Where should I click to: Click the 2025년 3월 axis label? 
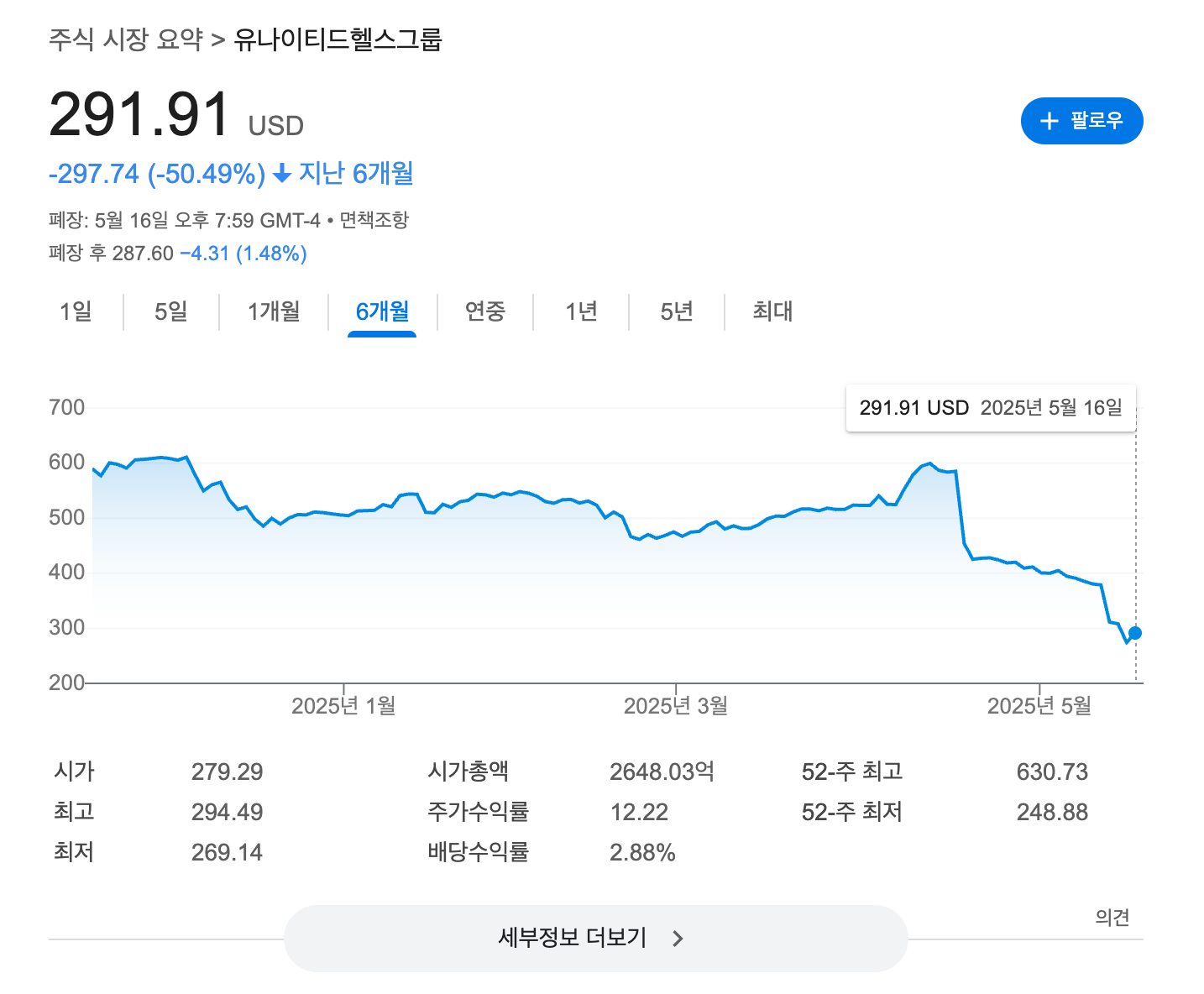pyautogui.click(x=676, y=706)
